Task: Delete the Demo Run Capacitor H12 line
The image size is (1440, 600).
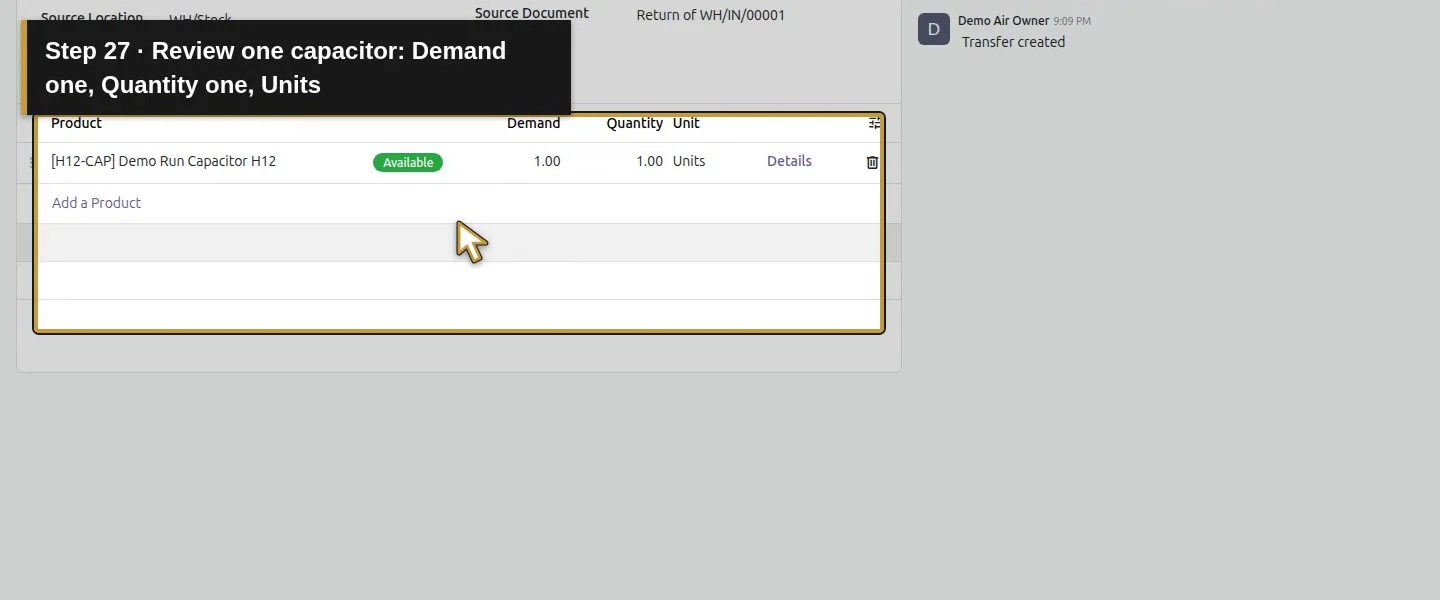Action: point(872,162)
